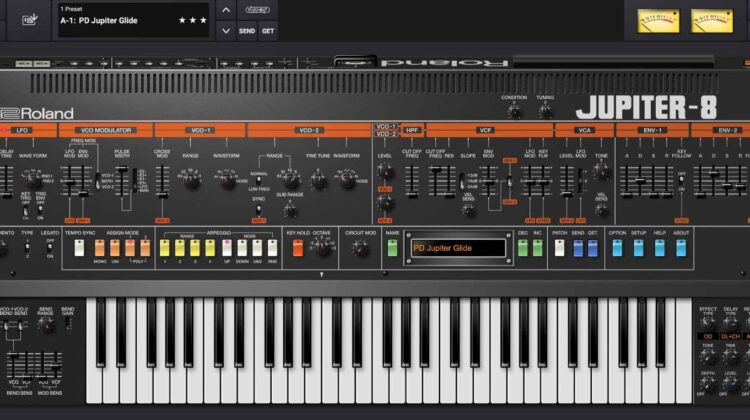Open the PATCH list with the white button
Screen dimensions: 750x420
click(x=559, y=248)
